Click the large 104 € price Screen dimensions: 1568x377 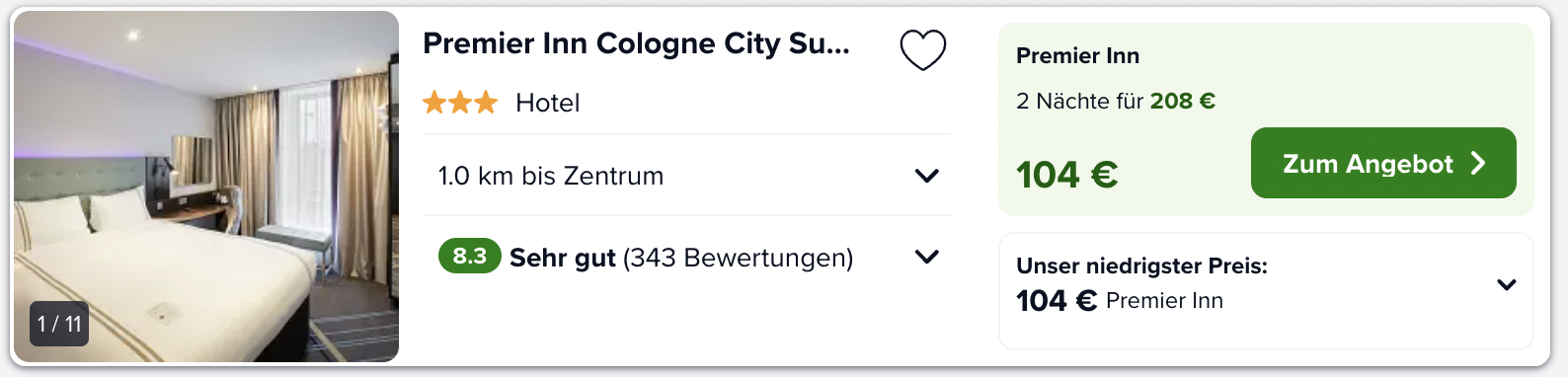(1067, 175)
